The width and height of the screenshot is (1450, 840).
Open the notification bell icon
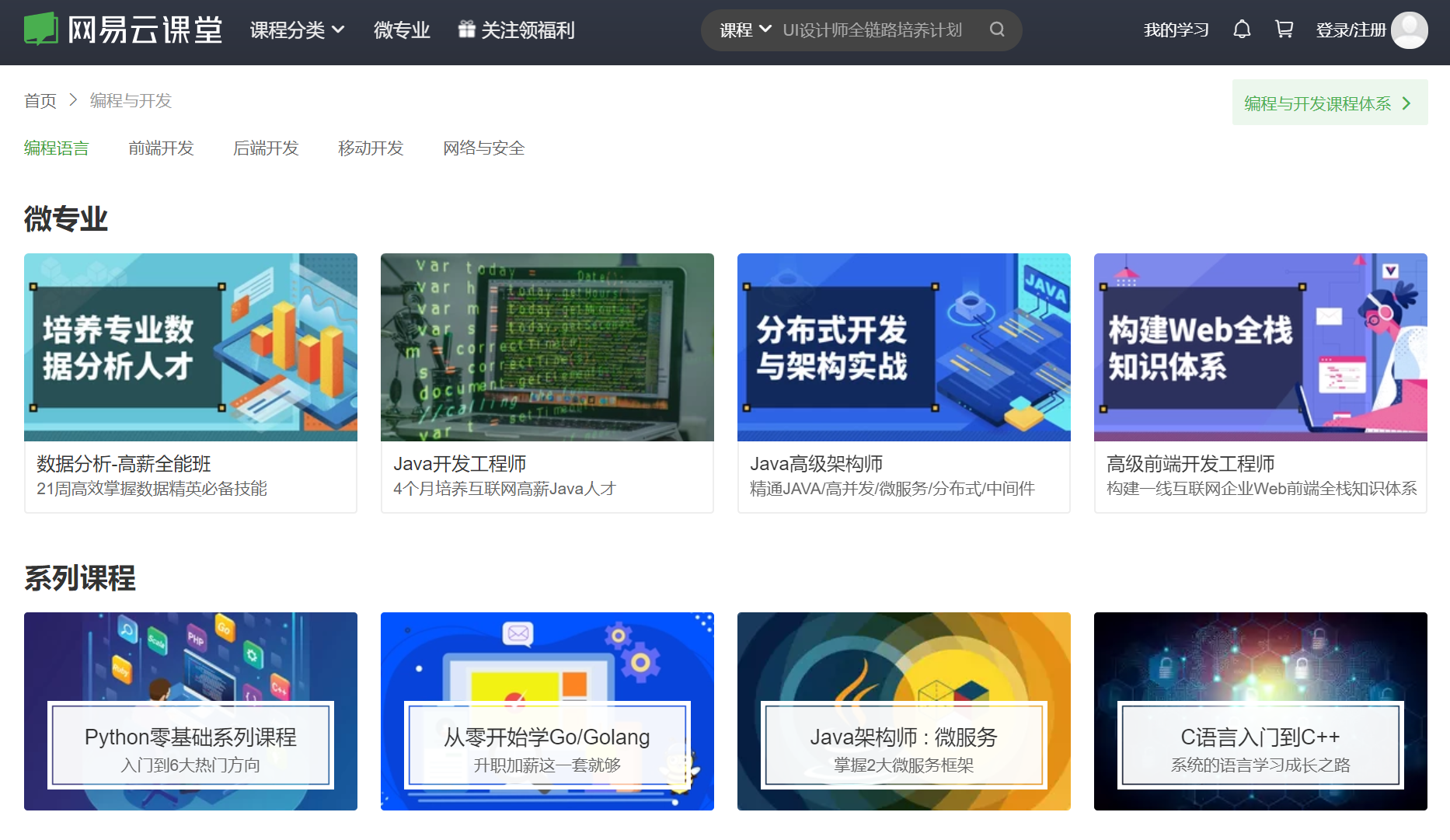[1242, 30]
